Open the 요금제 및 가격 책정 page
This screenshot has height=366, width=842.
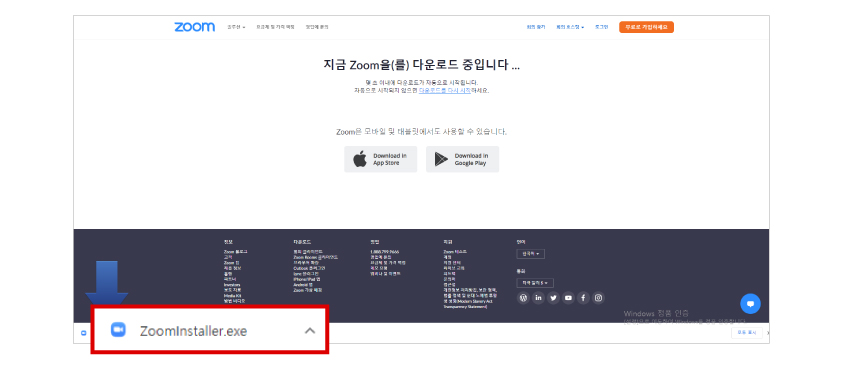(x=275, y=27)
